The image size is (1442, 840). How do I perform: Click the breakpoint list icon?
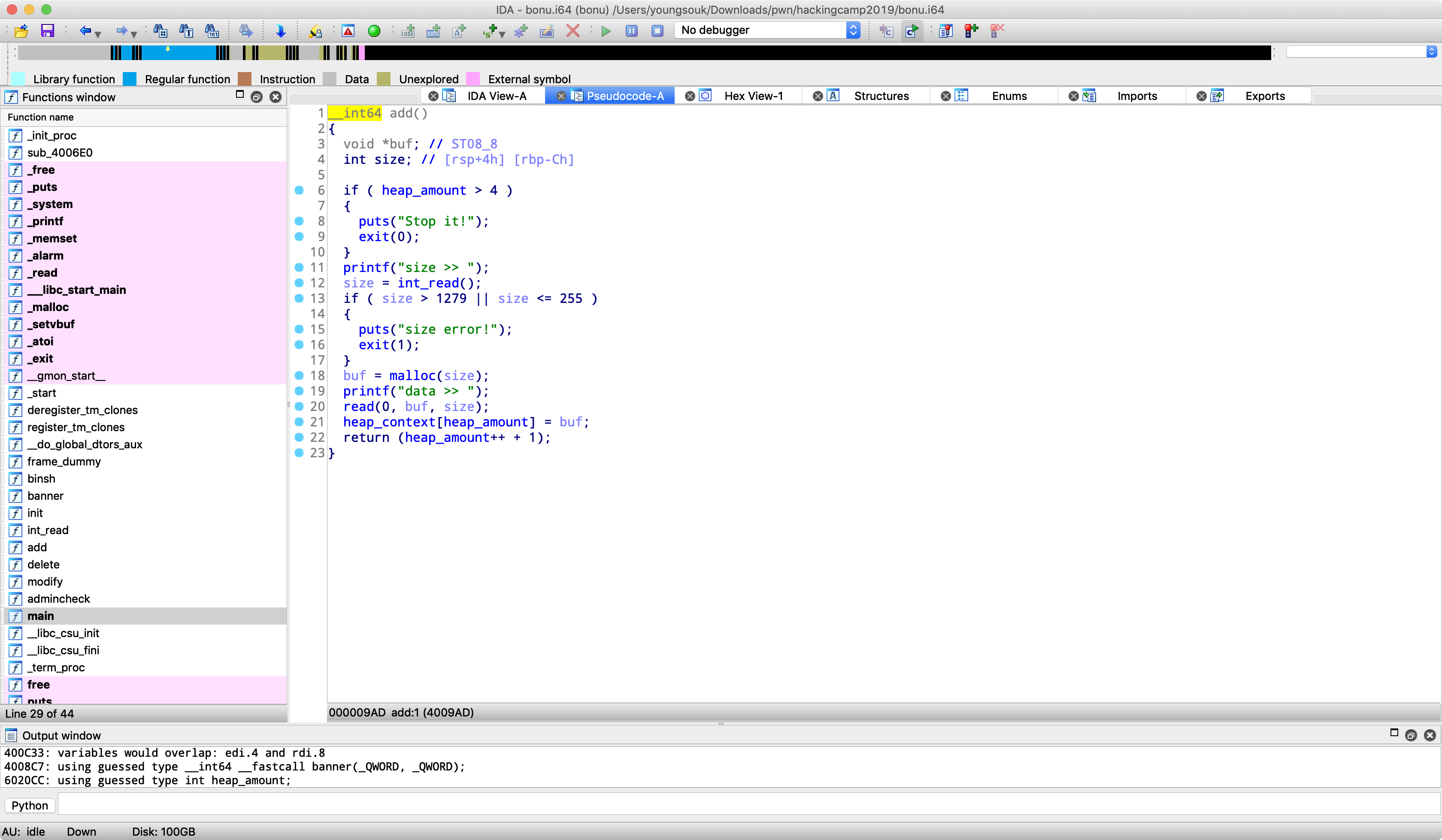[945, 31]
